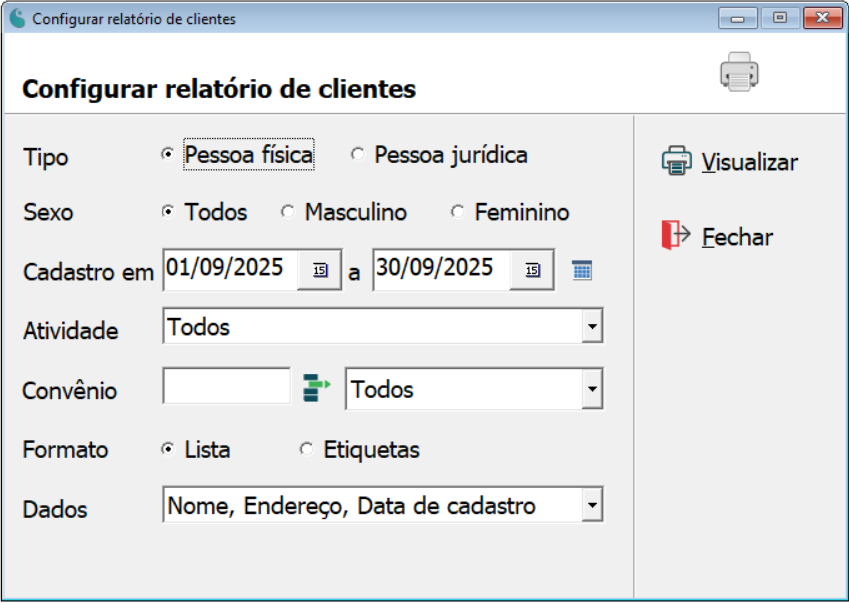The width and height of the screenshot is (849, 603).
Task: Open the Atividade dropdown list
Action: pos(594,326)
